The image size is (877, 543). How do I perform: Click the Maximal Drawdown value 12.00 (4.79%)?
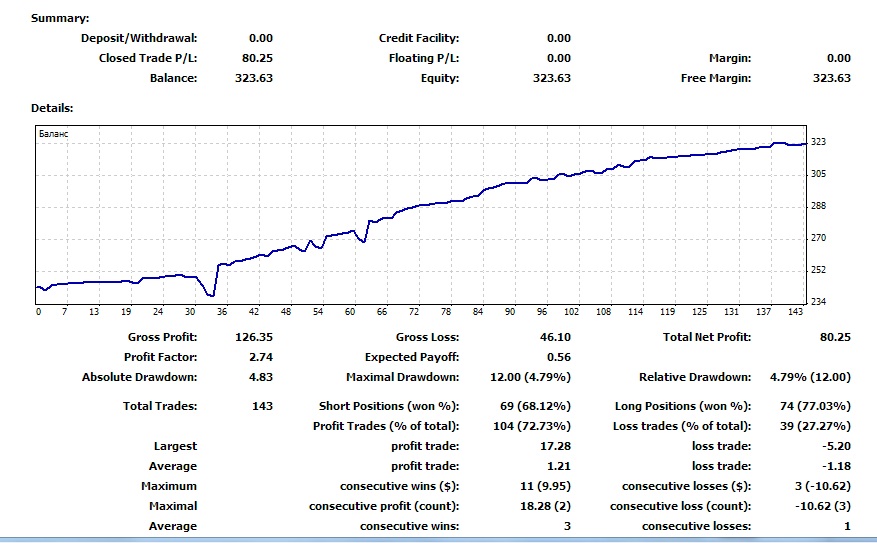530,377
